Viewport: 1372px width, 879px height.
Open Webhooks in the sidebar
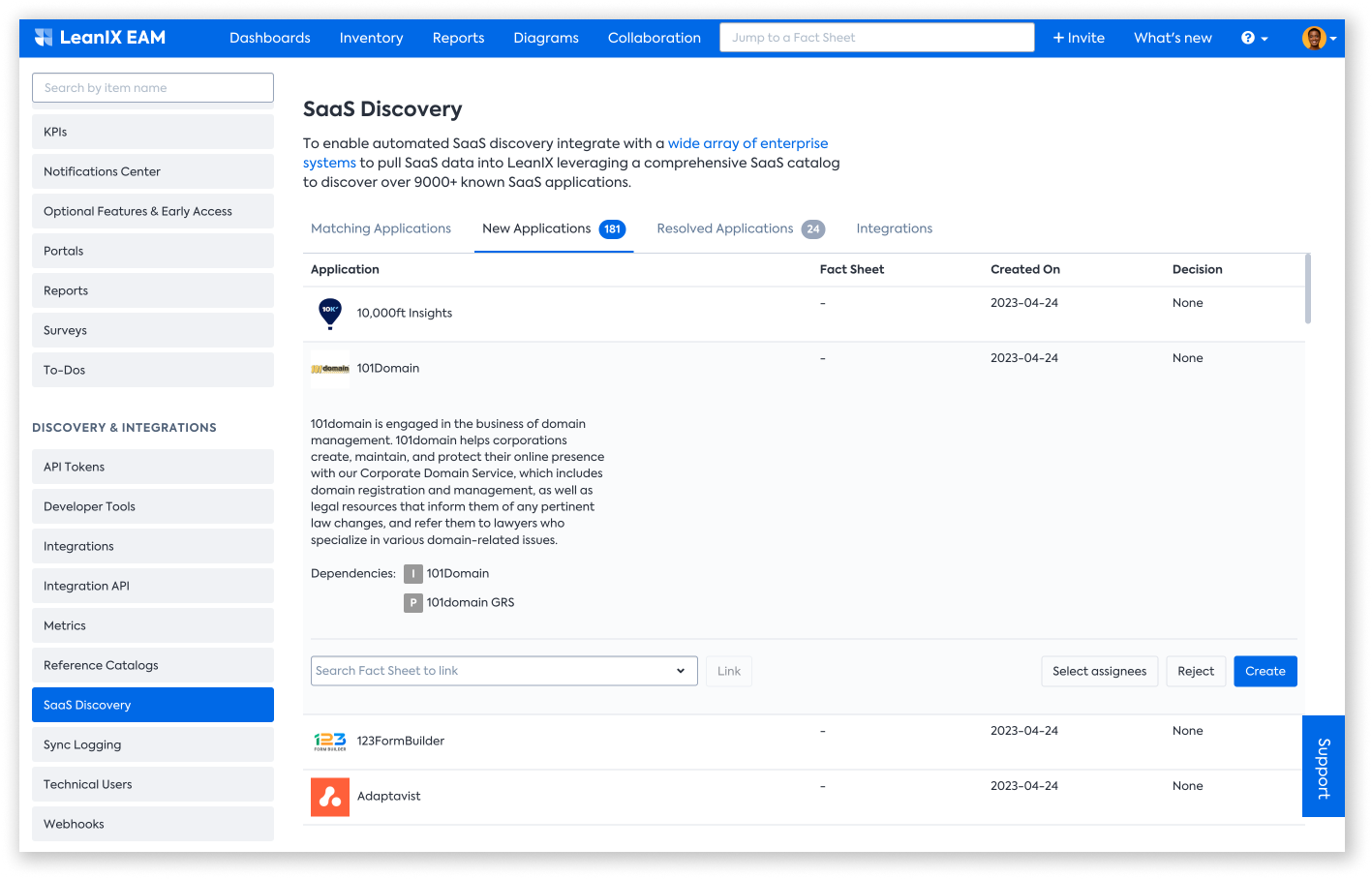tap(153, 824)
